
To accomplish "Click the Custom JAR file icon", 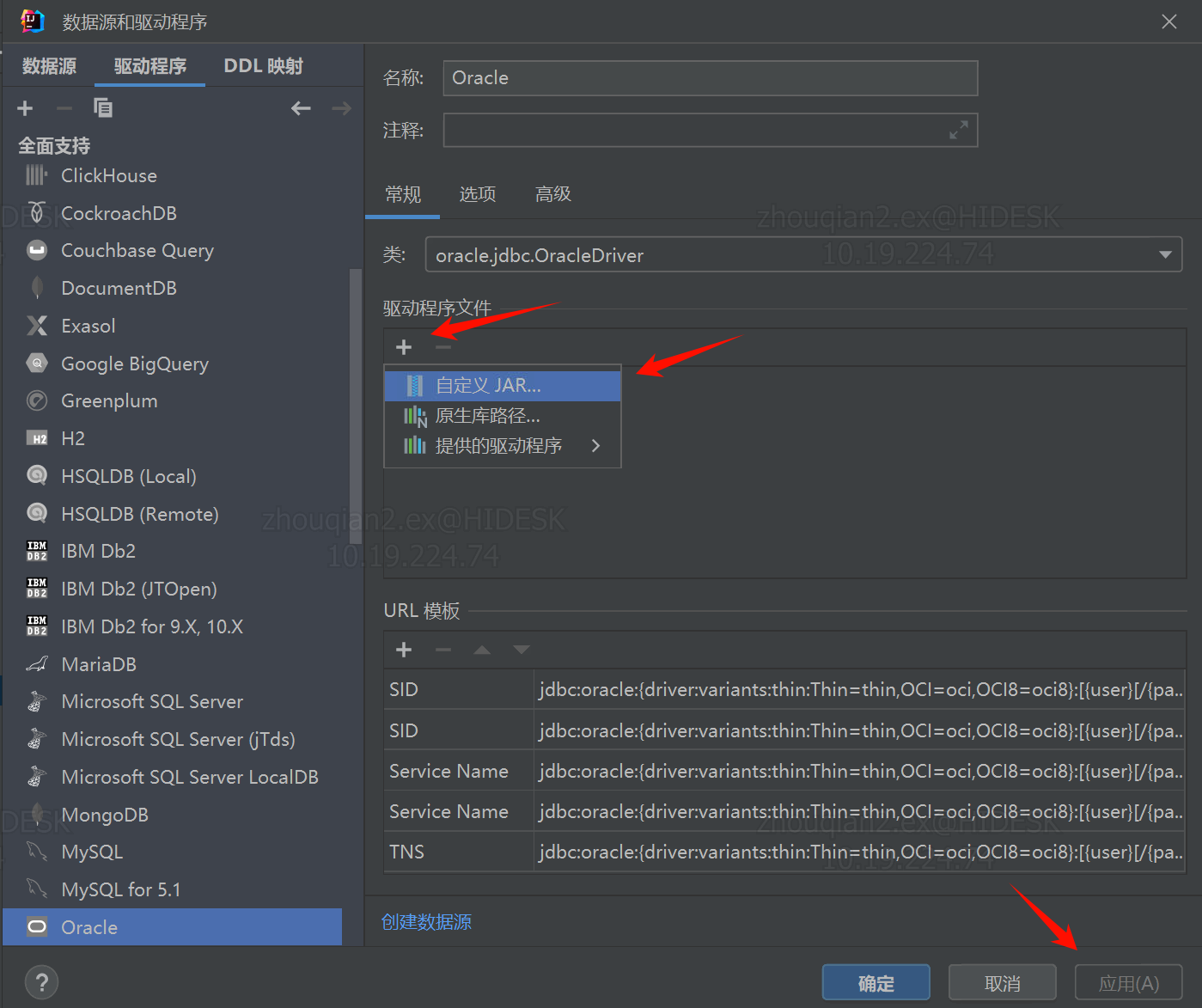I will click(x=414, y=385).
